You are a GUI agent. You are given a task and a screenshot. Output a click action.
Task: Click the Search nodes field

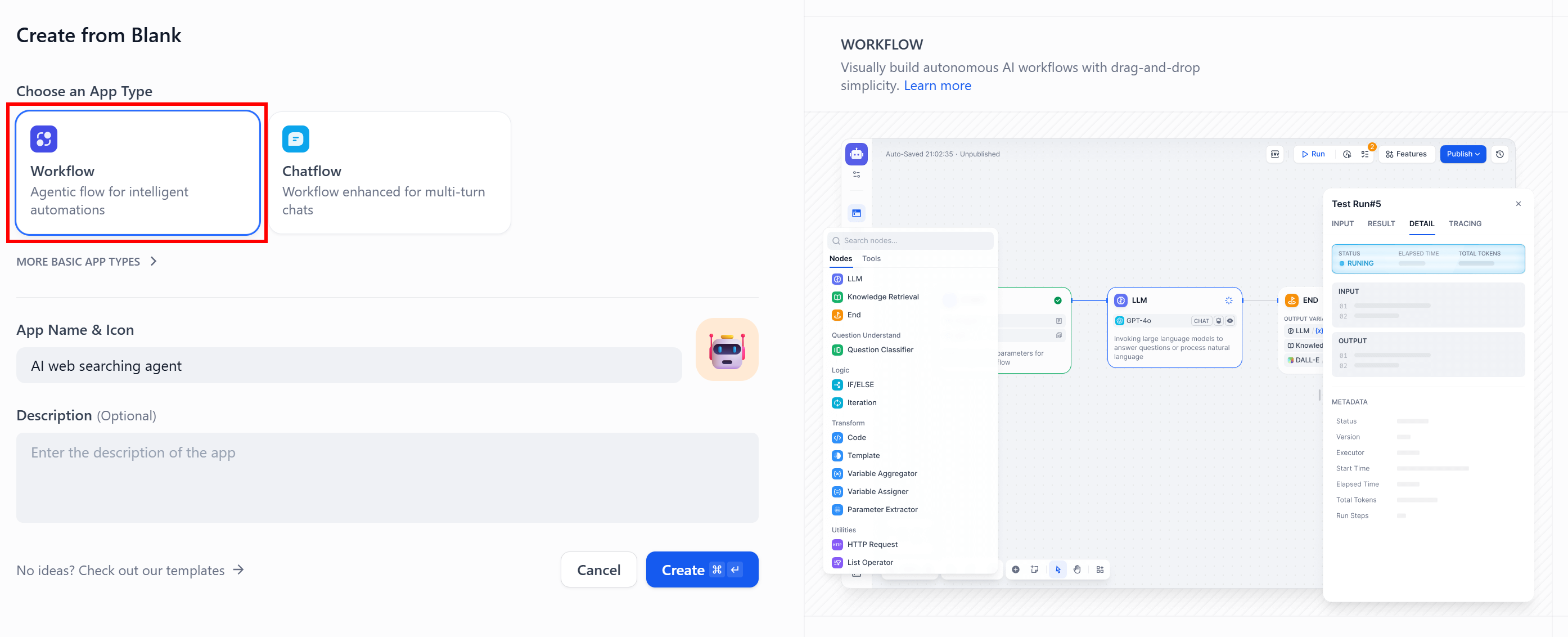(x=910, y=240)
